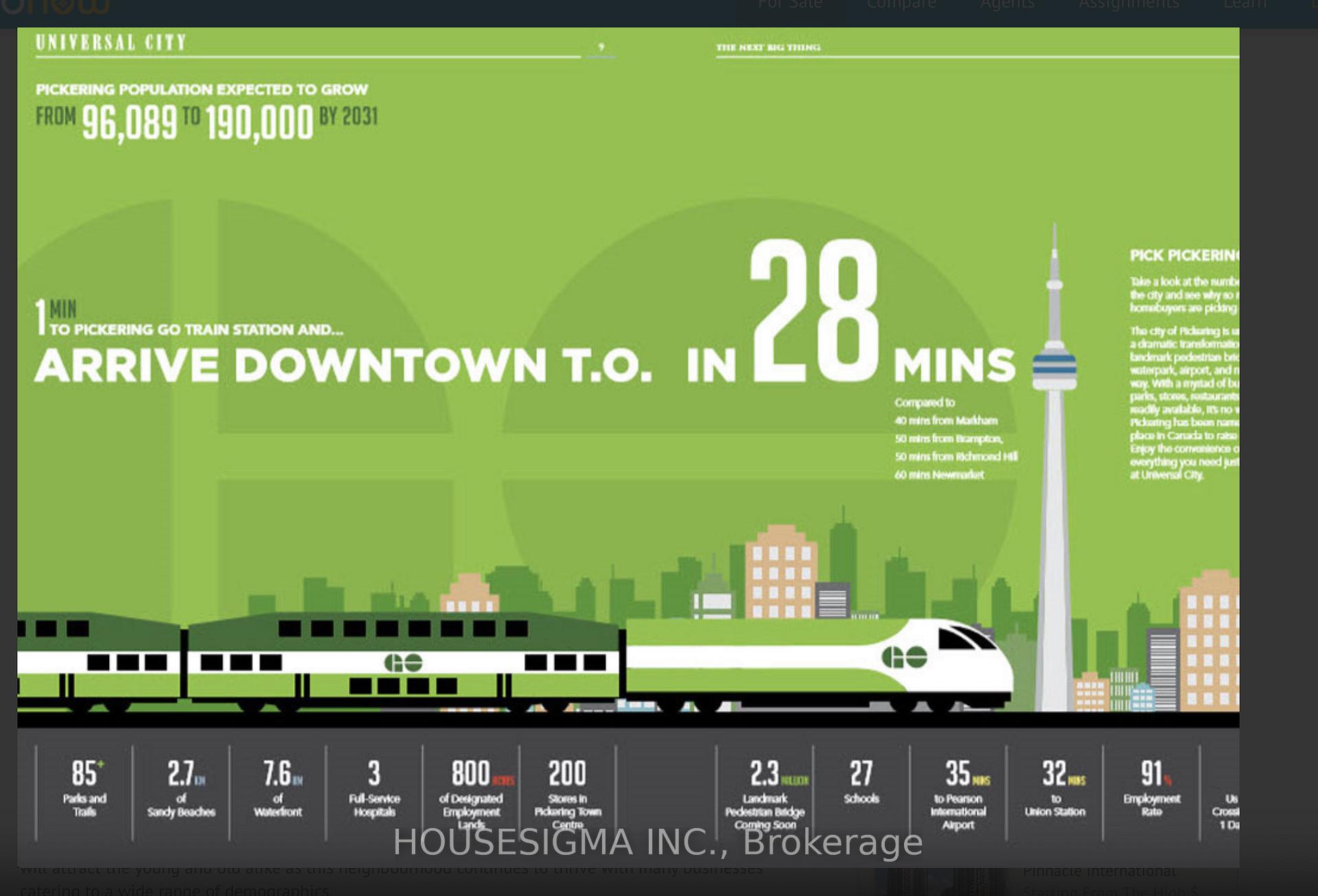Click the large 28 number
Viewport: 1318px width, 896px height.
coord(814,310)
